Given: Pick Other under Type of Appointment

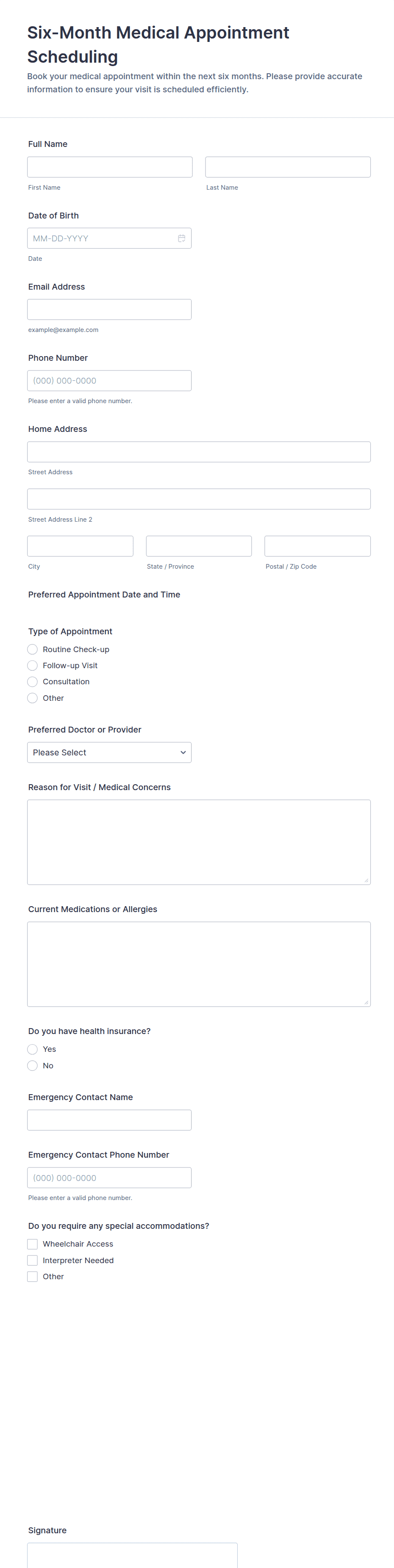Looking at the screenshot, I should 32,698.
